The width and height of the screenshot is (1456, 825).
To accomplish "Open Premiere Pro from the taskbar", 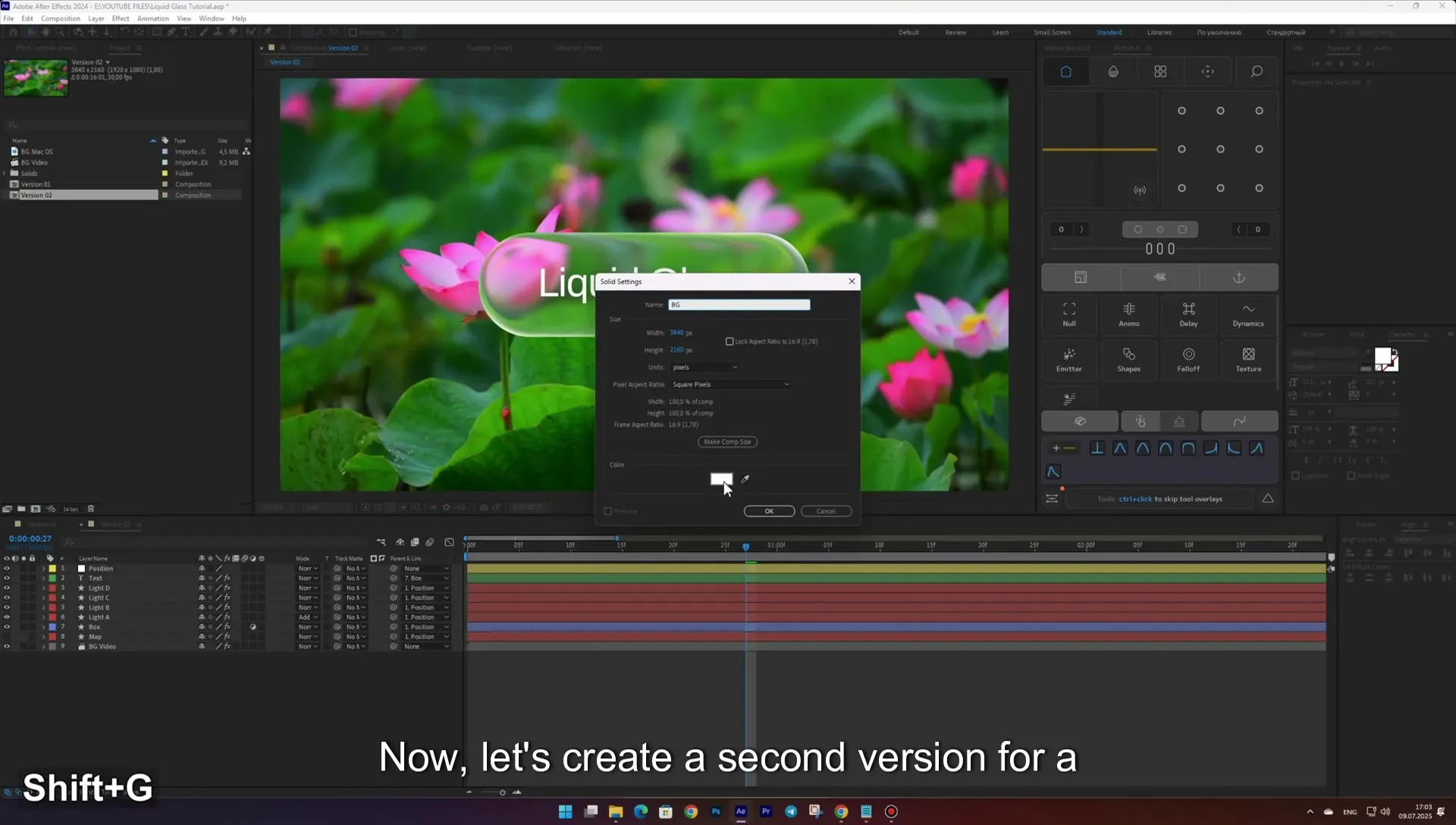I will click(x=766, y=811).
